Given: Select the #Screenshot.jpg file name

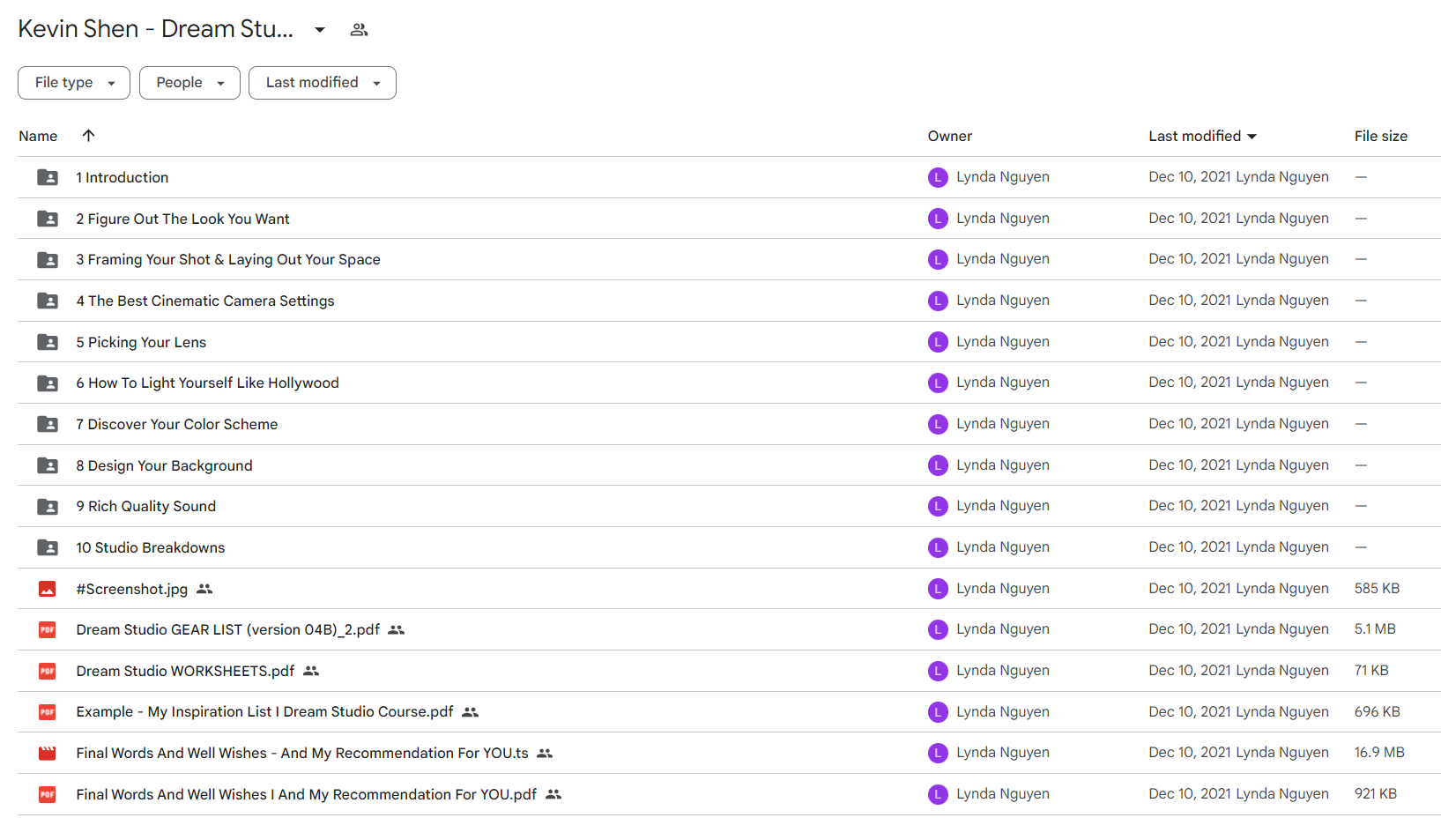Looking at the screenshot, I should coord(132,589).
